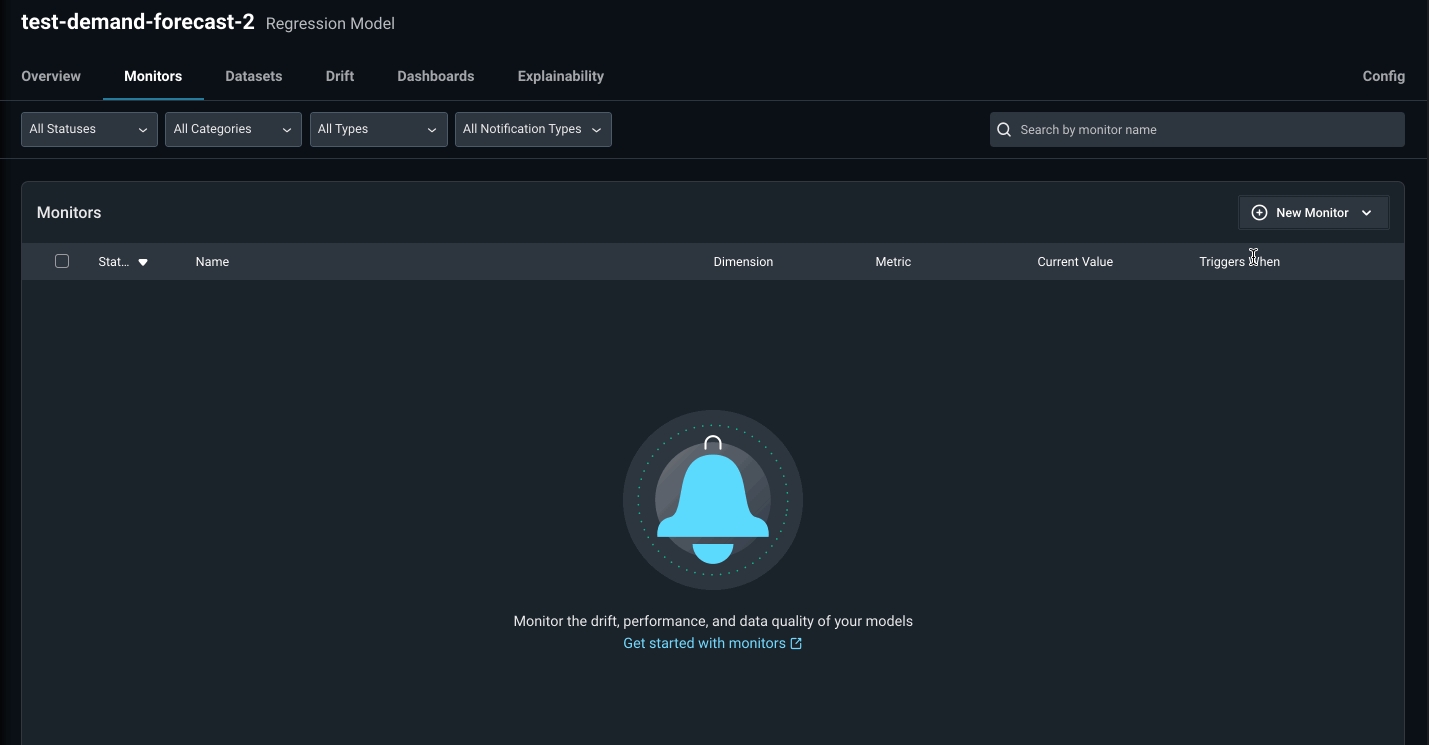Viewport: 1429px width, 745px height.
Task: Click the Status column sort arrow
Action: point(143,262)
